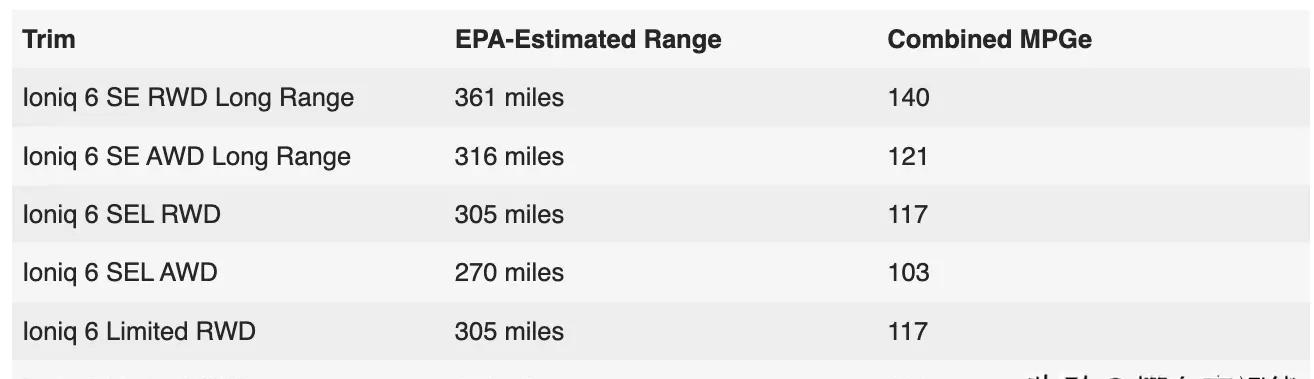Viewport: 1314px width, 379px height.
Task: Select the Ioniq 6 SEL RWD cell
Action: 122,215
